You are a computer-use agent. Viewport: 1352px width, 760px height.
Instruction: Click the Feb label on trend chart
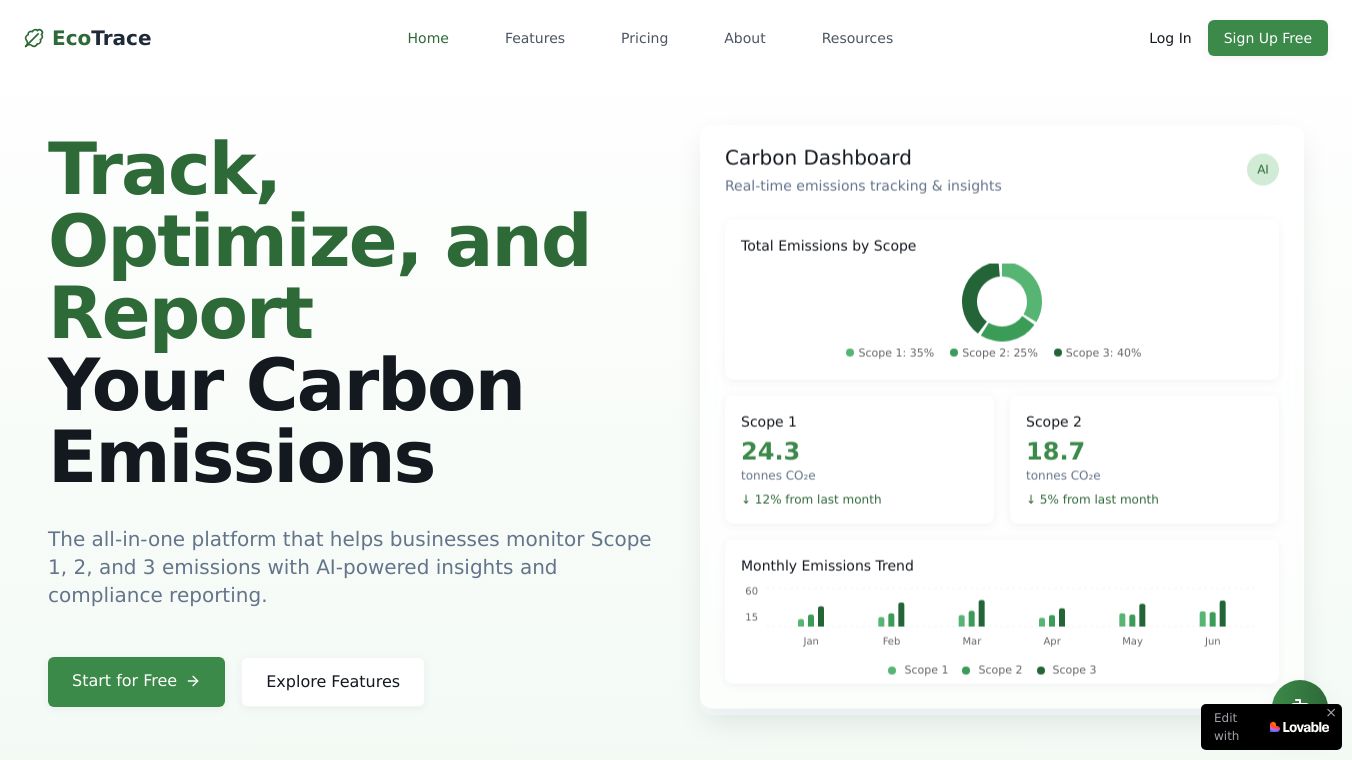click(x=891, y=641)
